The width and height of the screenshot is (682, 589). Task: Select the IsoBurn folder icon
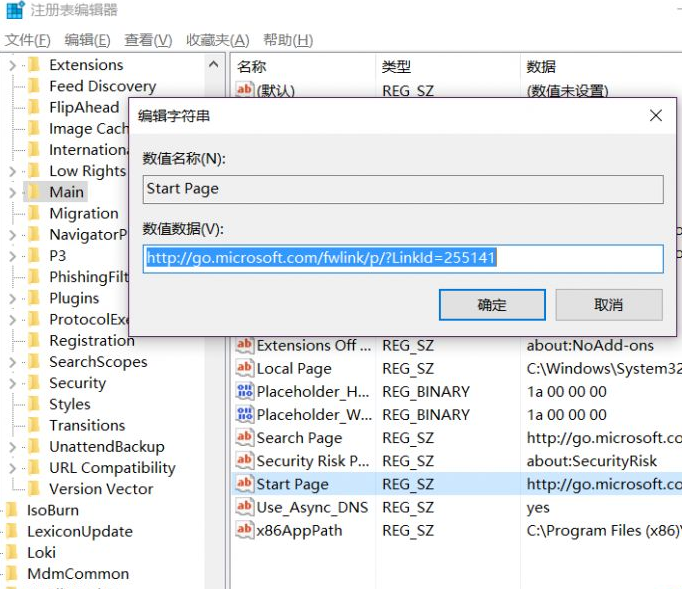[12, 510]
